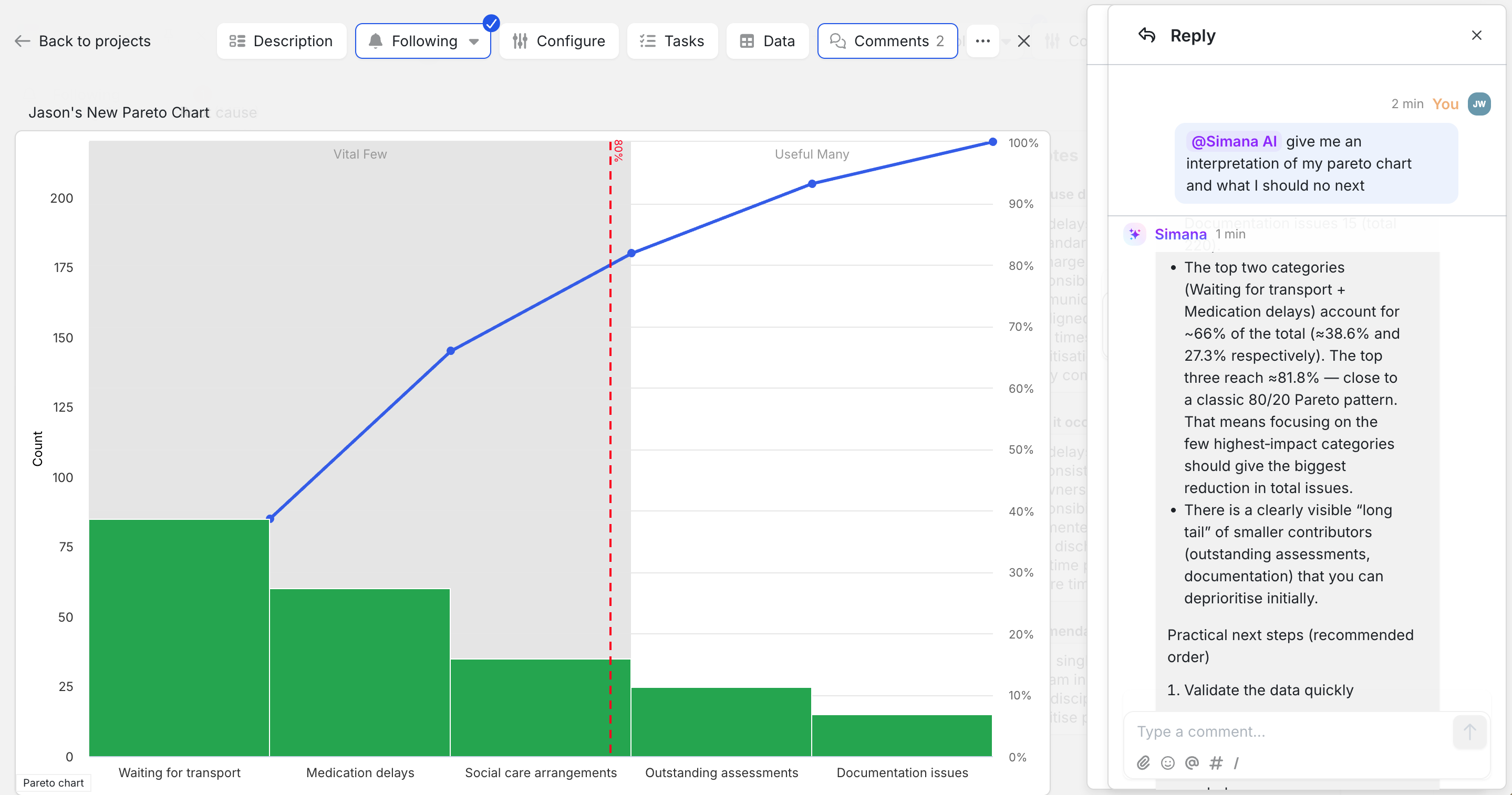This screenshot has height=795, width=1512.
Task: Toggle the Following button
Action: pyautogui.click(x=423, y=41)
